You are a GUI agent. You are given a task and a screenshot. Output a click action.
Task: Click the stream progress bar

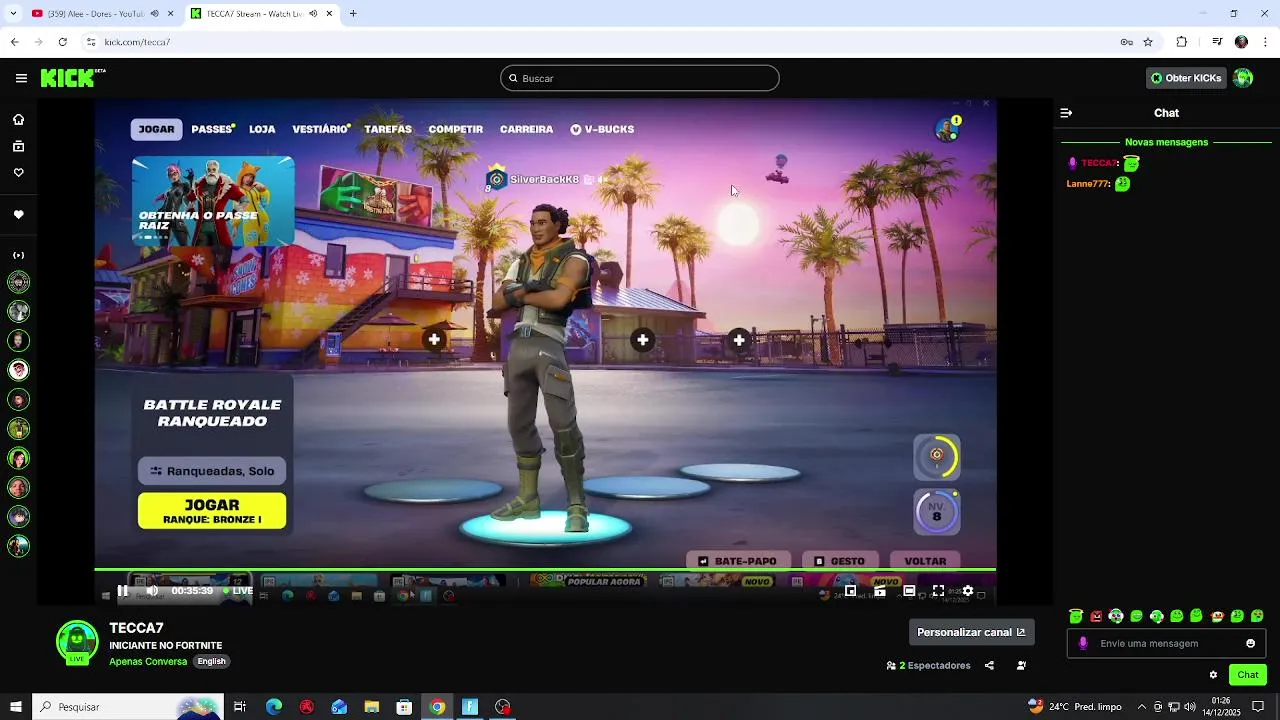click(545, 570)
